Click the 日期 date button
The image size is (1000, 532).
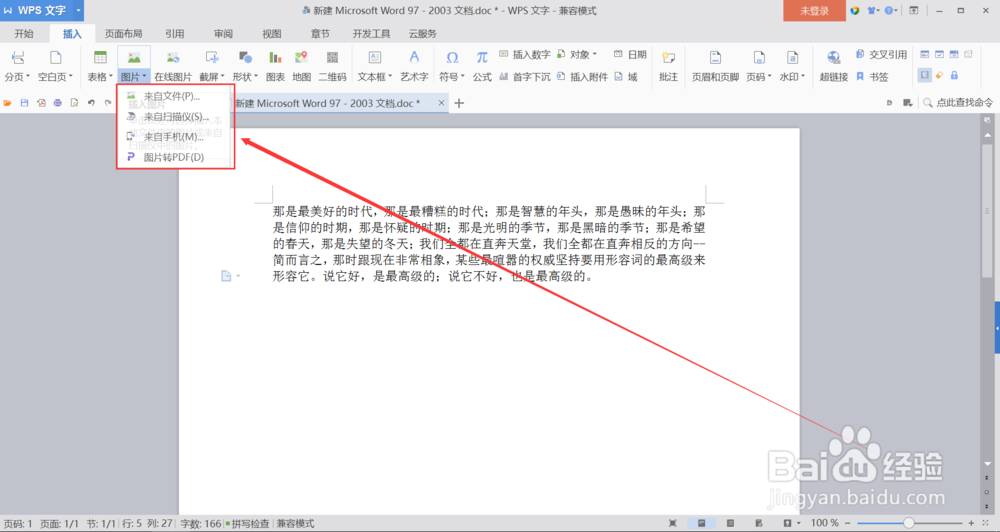630,55
